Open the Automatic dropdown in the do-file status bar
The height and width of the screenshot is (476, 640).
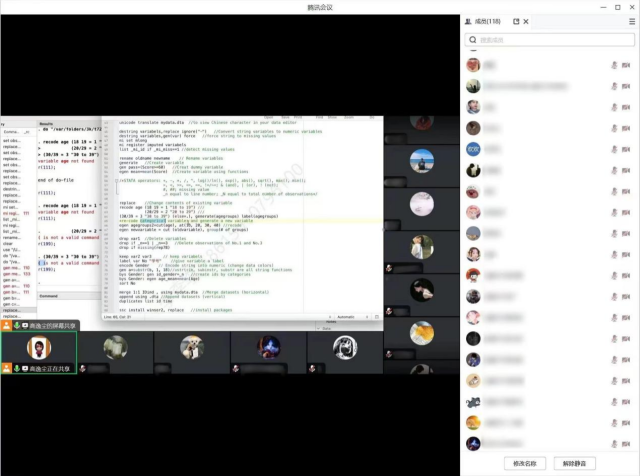point(347,317)
